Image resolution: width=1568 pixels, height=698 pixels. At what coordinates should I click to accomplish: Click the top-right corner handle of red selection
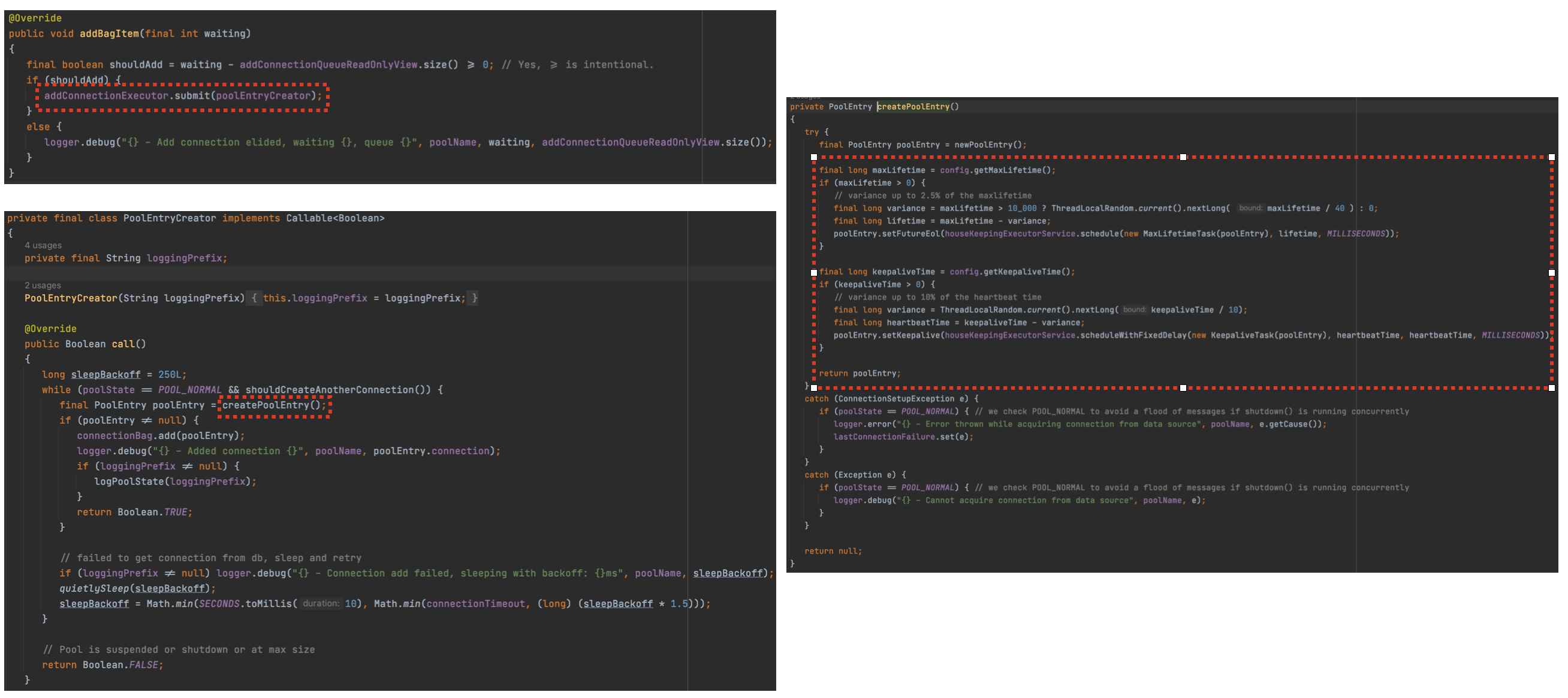point(1552,157)
